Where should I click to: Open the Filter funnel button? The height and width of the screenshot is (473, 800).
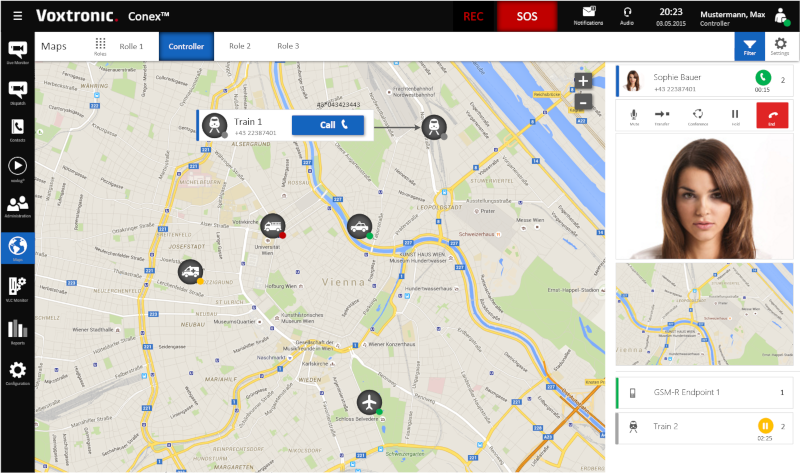pyautogui.click(x=749, y=46)
